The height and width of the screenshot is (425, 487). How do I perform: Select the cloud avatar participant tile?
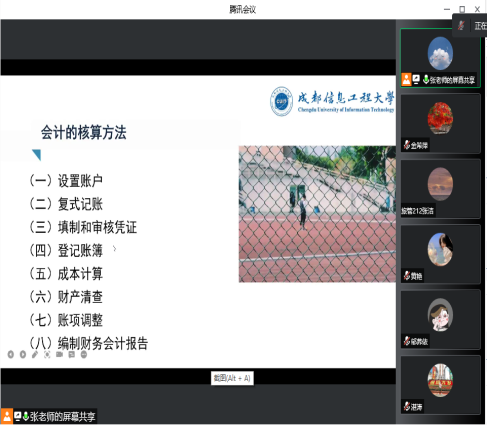pyautogui.click(x=440, y=58)
